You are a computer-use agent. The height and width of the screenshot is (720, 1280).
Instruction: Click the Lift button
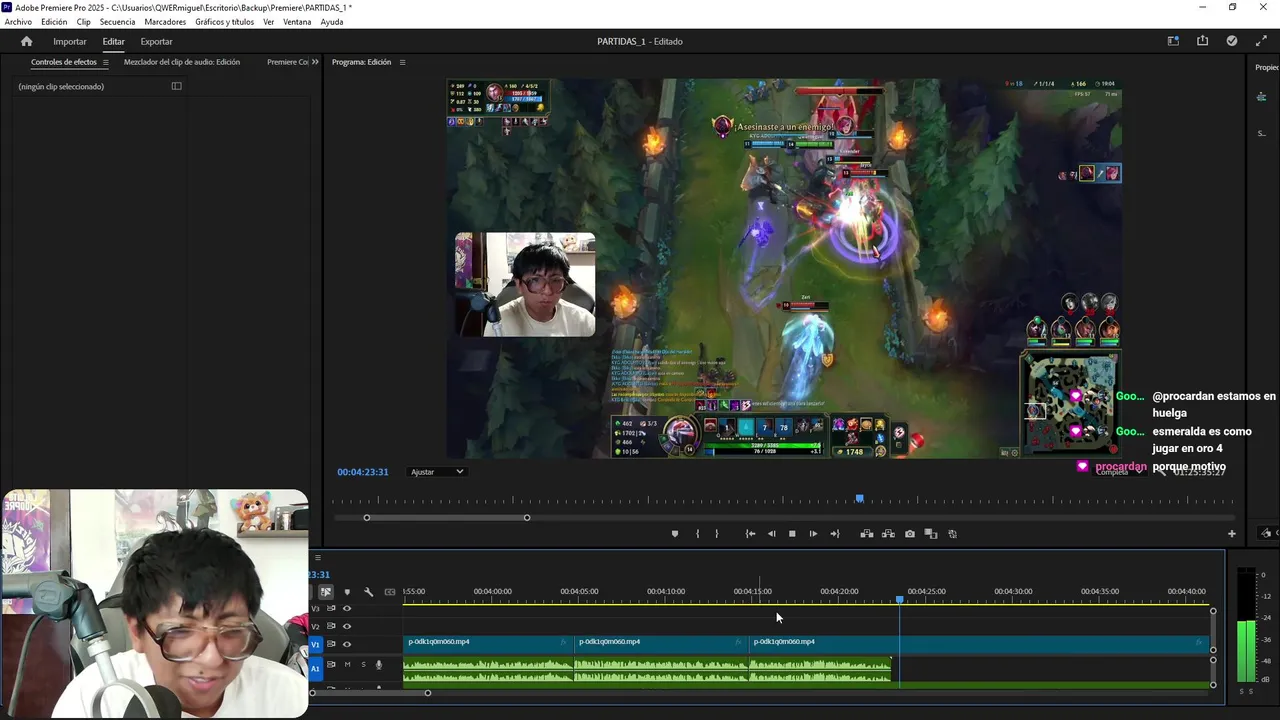tap(867, 534)
